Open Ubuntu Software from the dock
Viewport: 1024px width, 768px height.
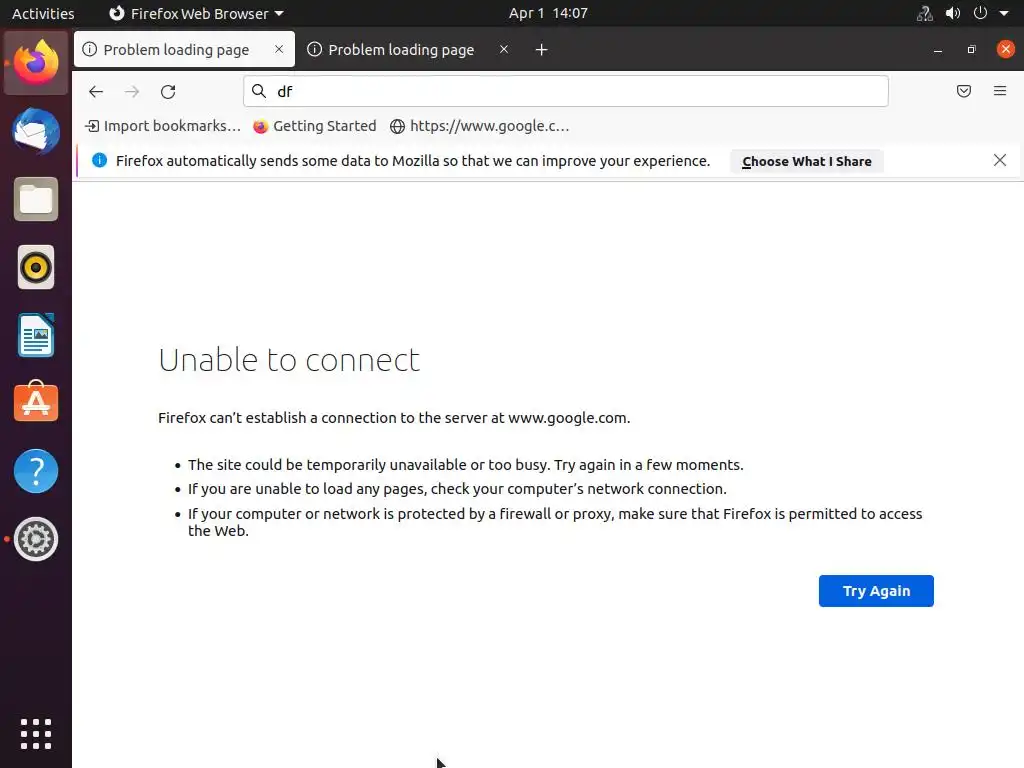36,402
